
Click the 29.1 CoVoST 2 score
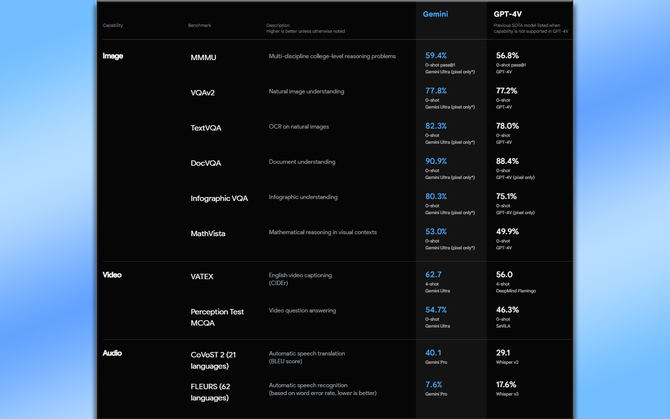pos(503,353)
